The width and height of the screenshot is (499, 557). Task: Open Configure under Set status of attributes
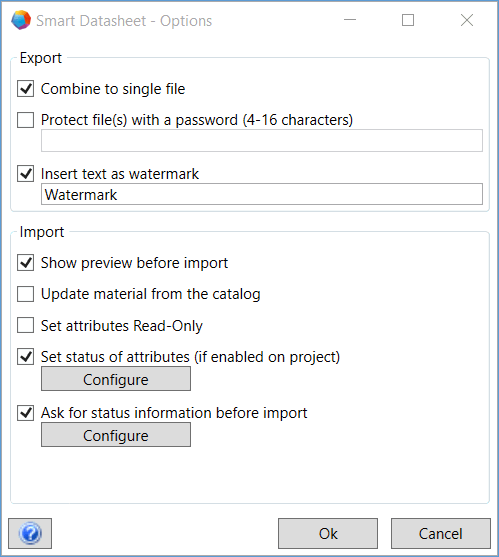(116, 379)
